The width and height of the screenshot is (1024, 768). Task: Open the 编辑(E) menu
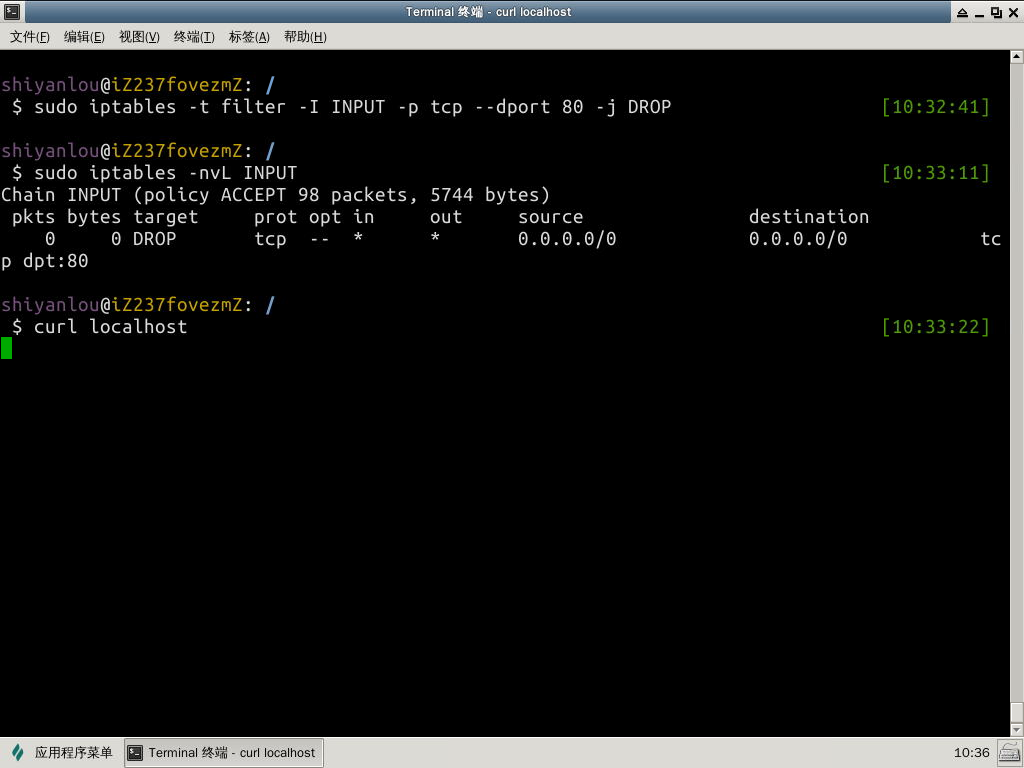tap(84, 37)
